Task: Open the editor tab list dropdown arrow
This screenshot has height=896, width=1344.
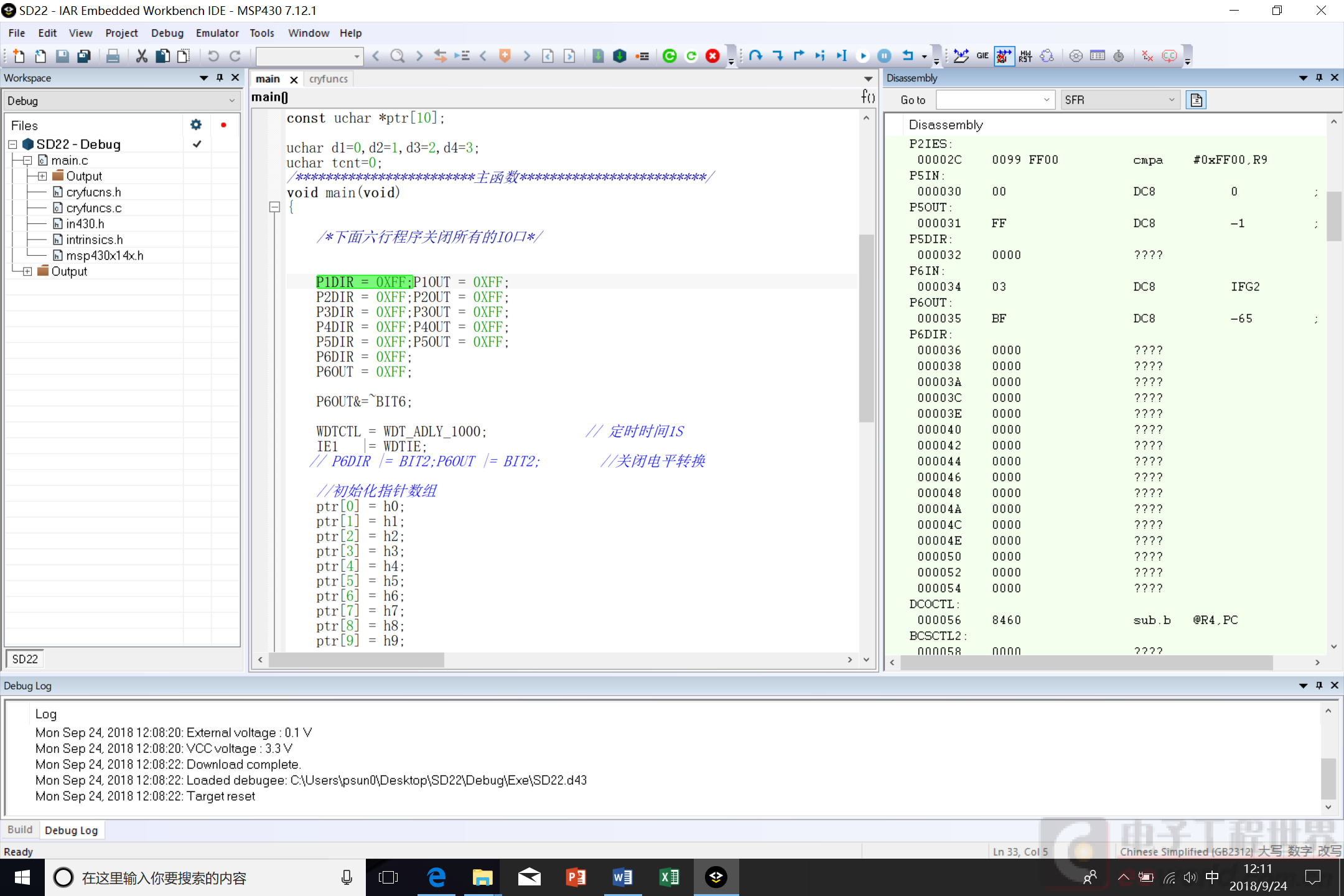Action: (x=868, y=79)
